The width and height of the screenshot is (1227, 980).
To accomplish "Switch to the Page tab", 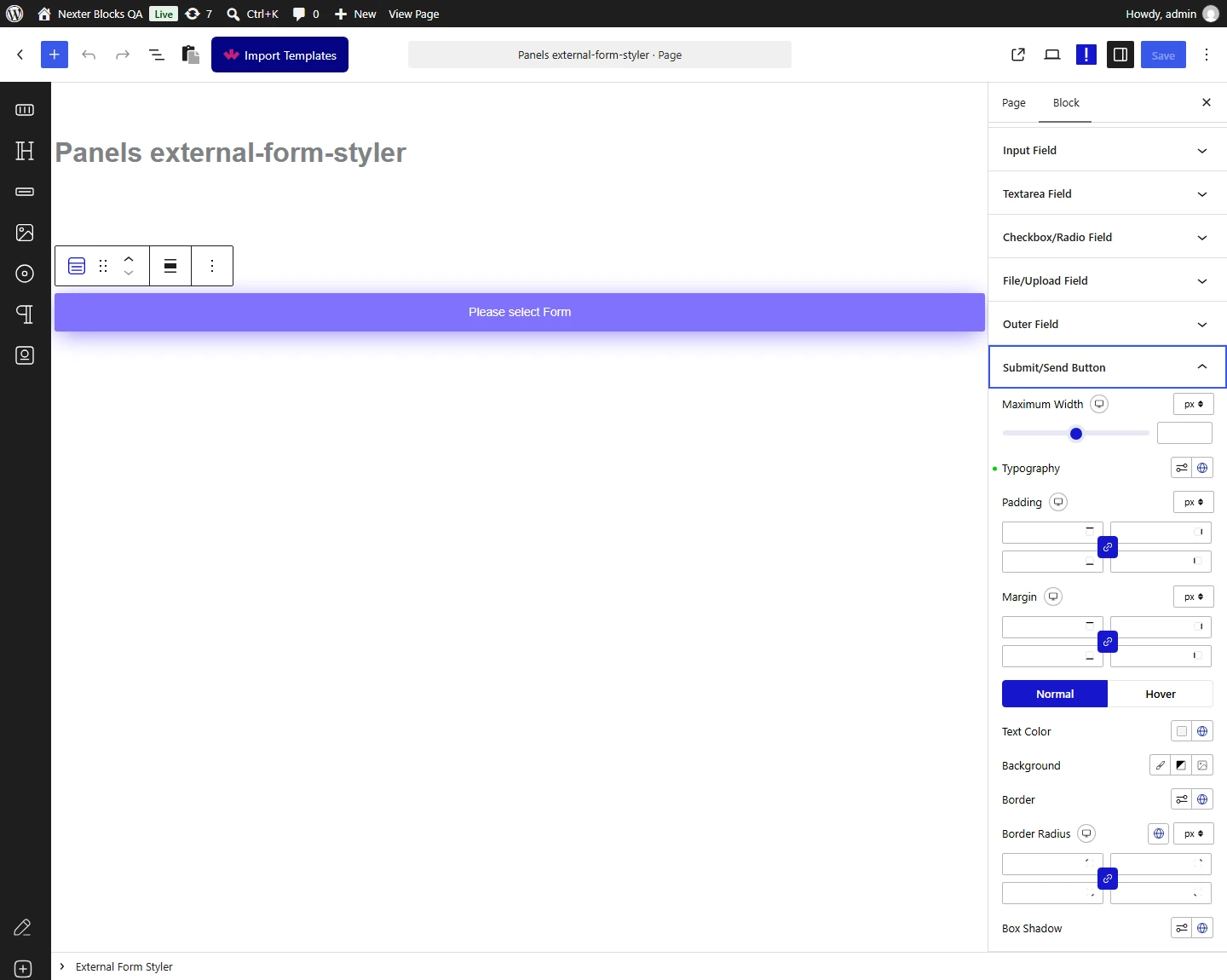I will (1014, 102).
